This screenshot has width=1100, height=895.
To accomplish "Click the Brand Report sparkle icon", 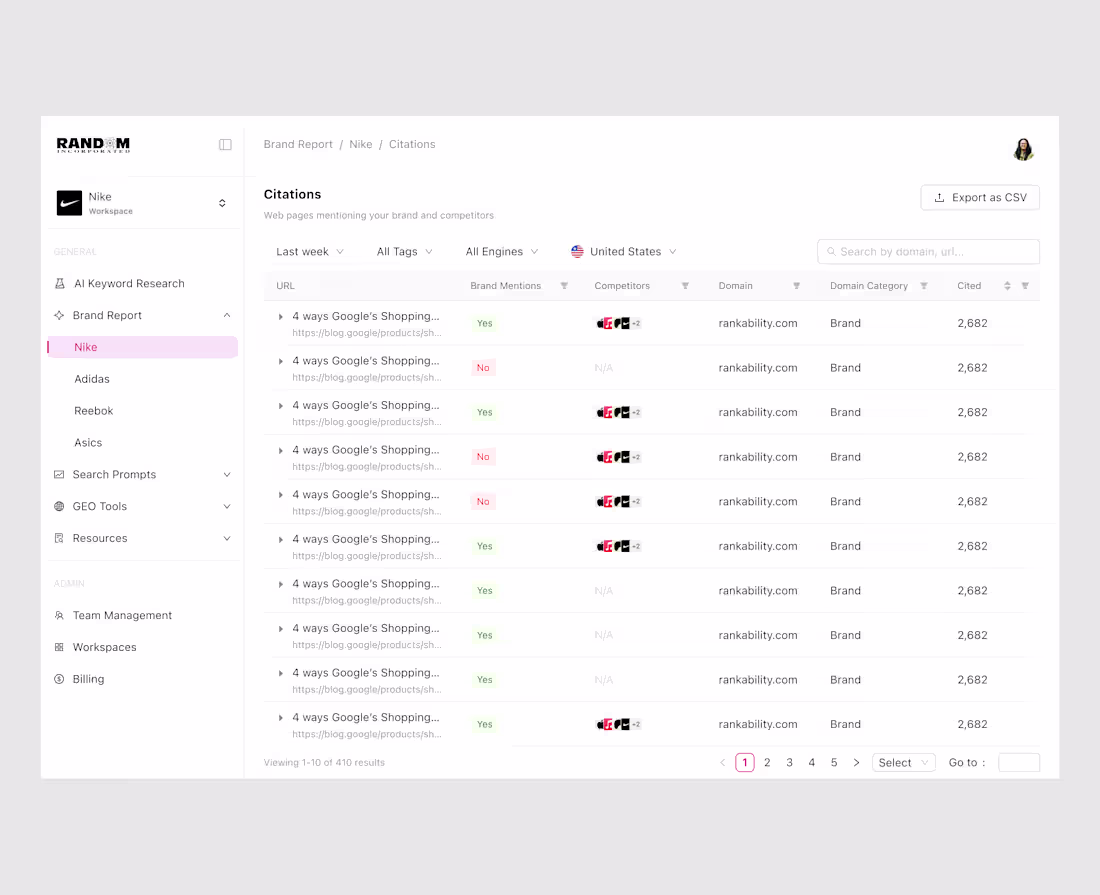I will [x=59, y=316].
